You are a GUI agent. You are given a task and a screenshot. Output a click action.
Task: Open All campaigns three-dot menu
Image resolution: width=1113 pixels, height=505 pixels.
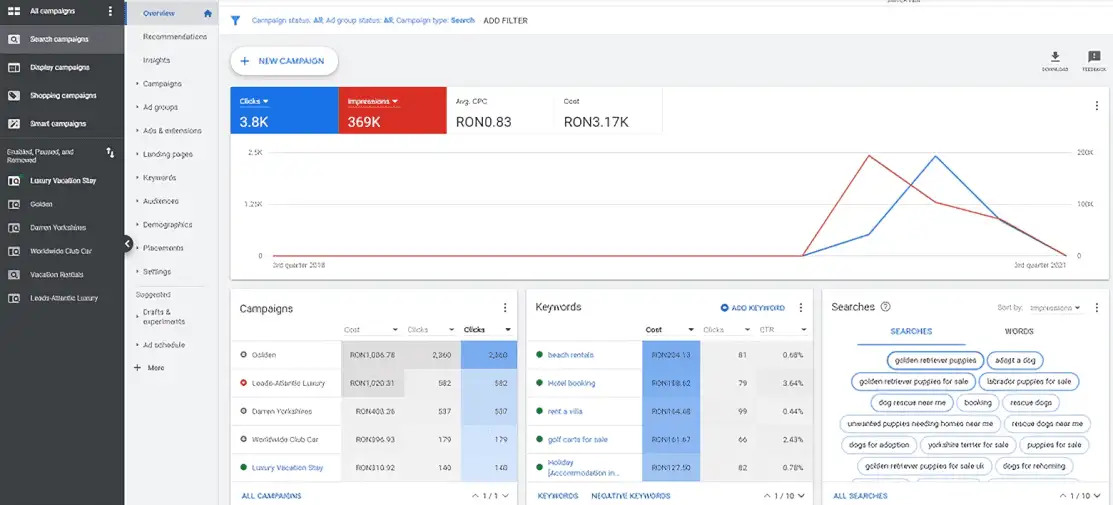111,11
